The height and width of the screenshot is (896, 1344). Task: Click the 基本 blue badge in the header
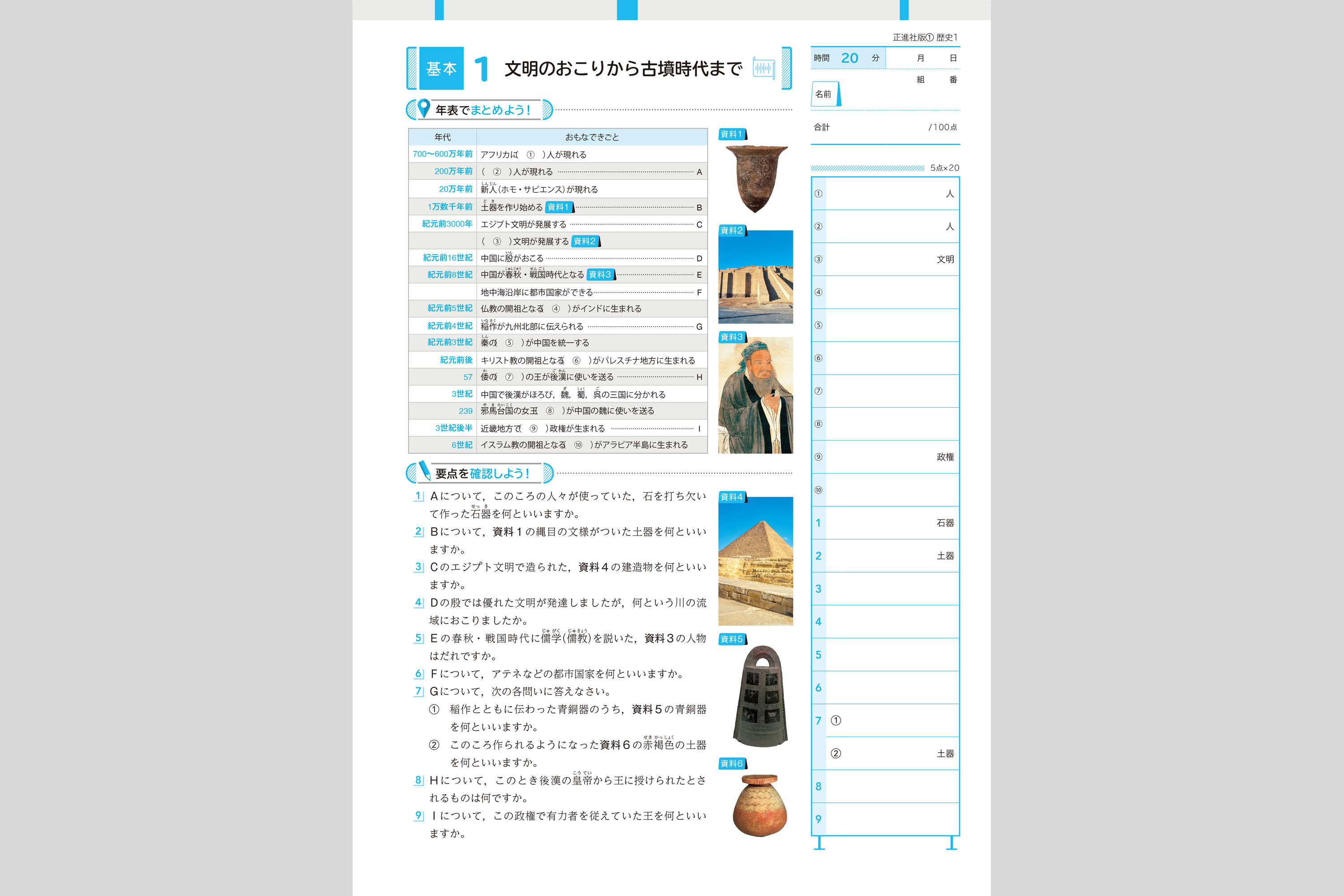(441, 69)
